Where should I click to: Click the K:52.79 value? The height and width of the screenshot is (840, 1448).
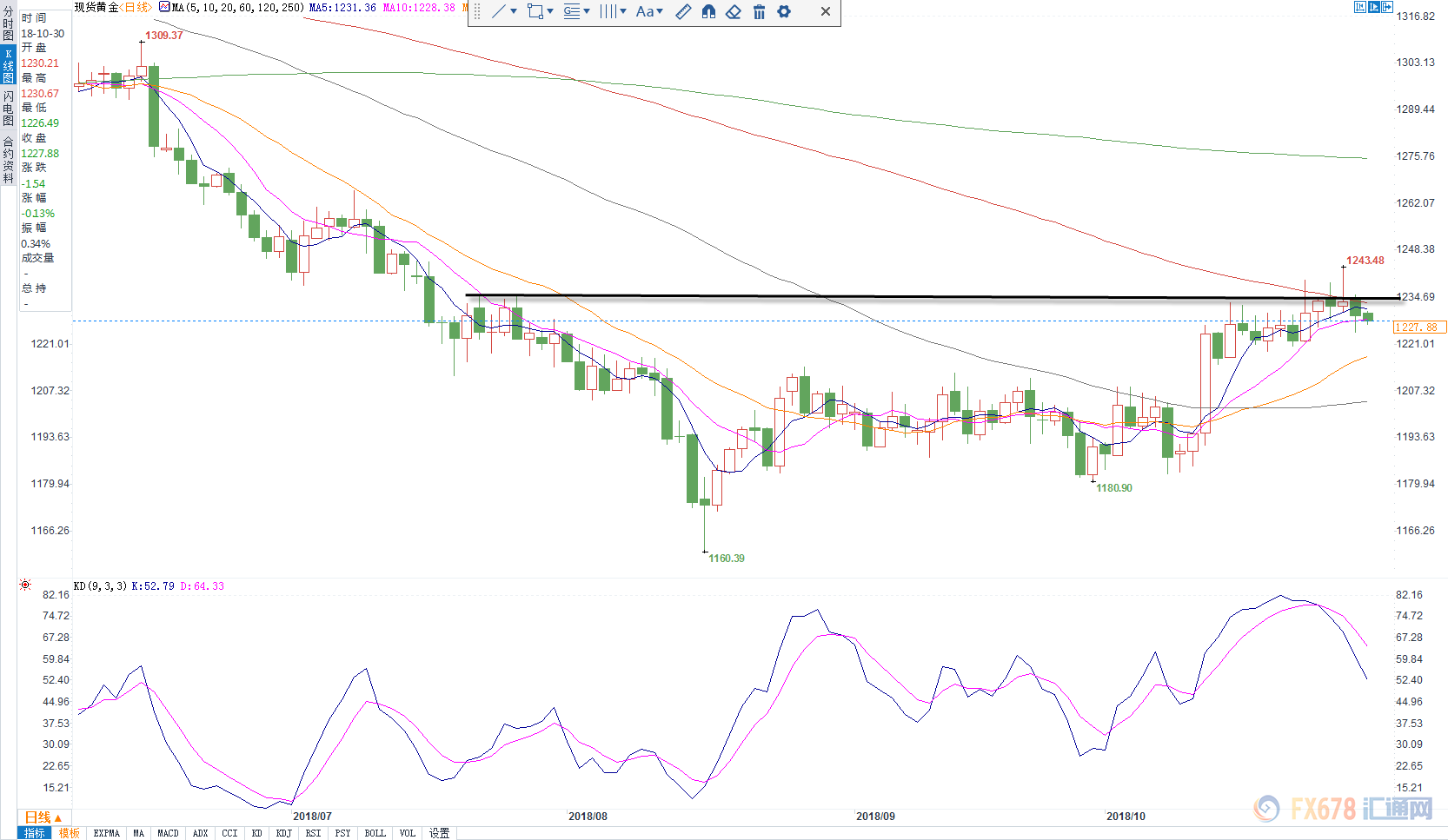point(153,586)
